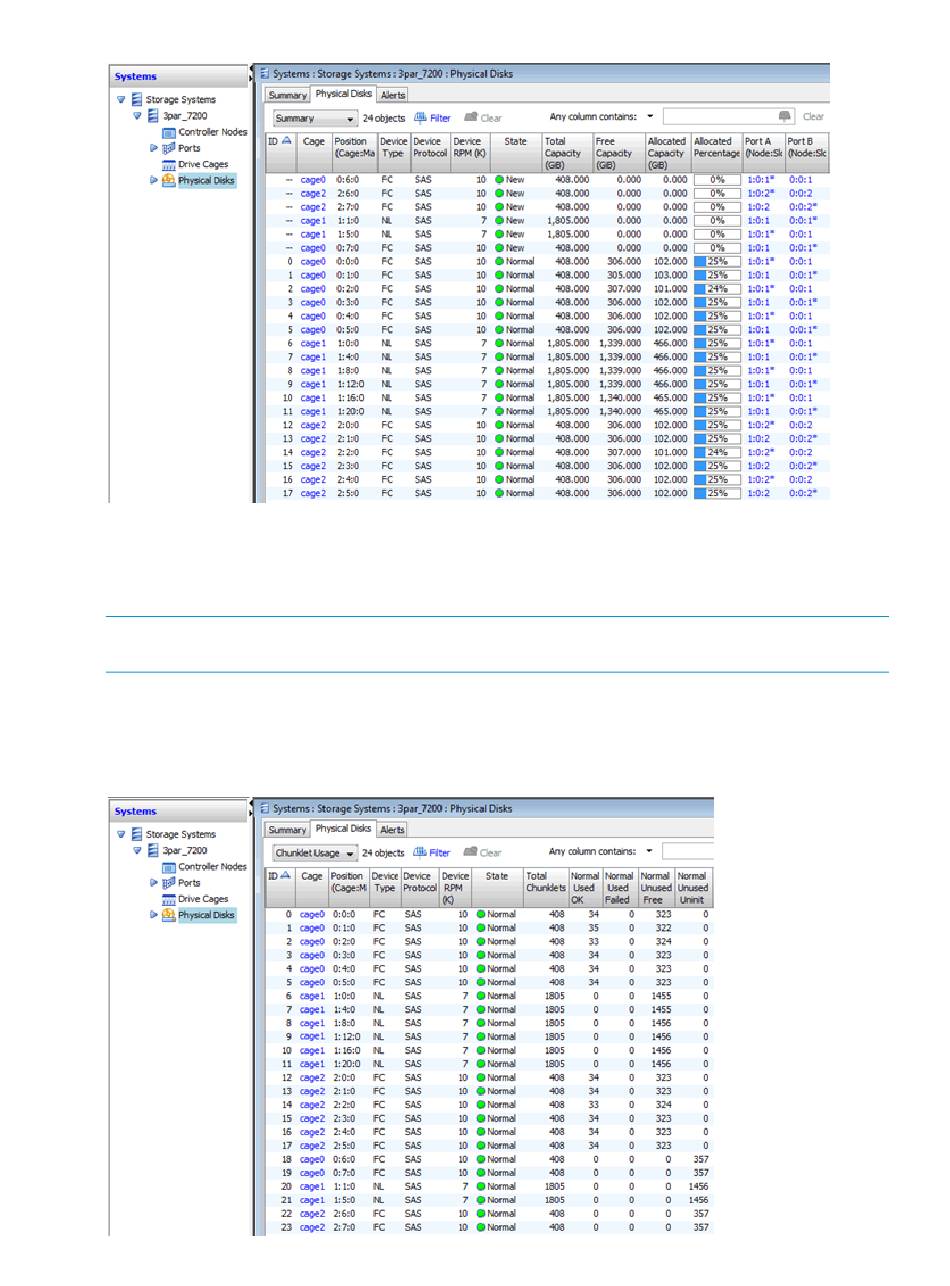Sort by Device RPM (K) header in Summary view
Viewport: 950px width, 1286px height.
tap(469, 154)
